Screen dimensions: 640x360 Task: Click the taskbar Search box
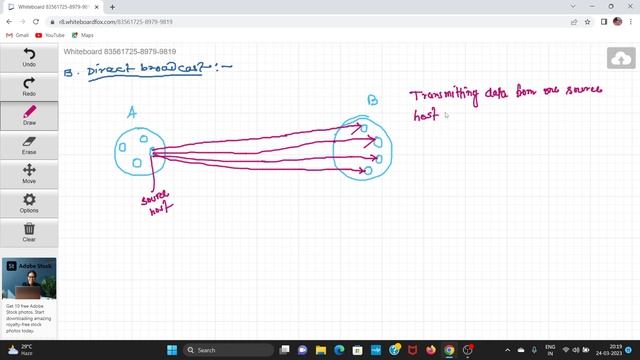pyautogui.click(x=229, y=350)
